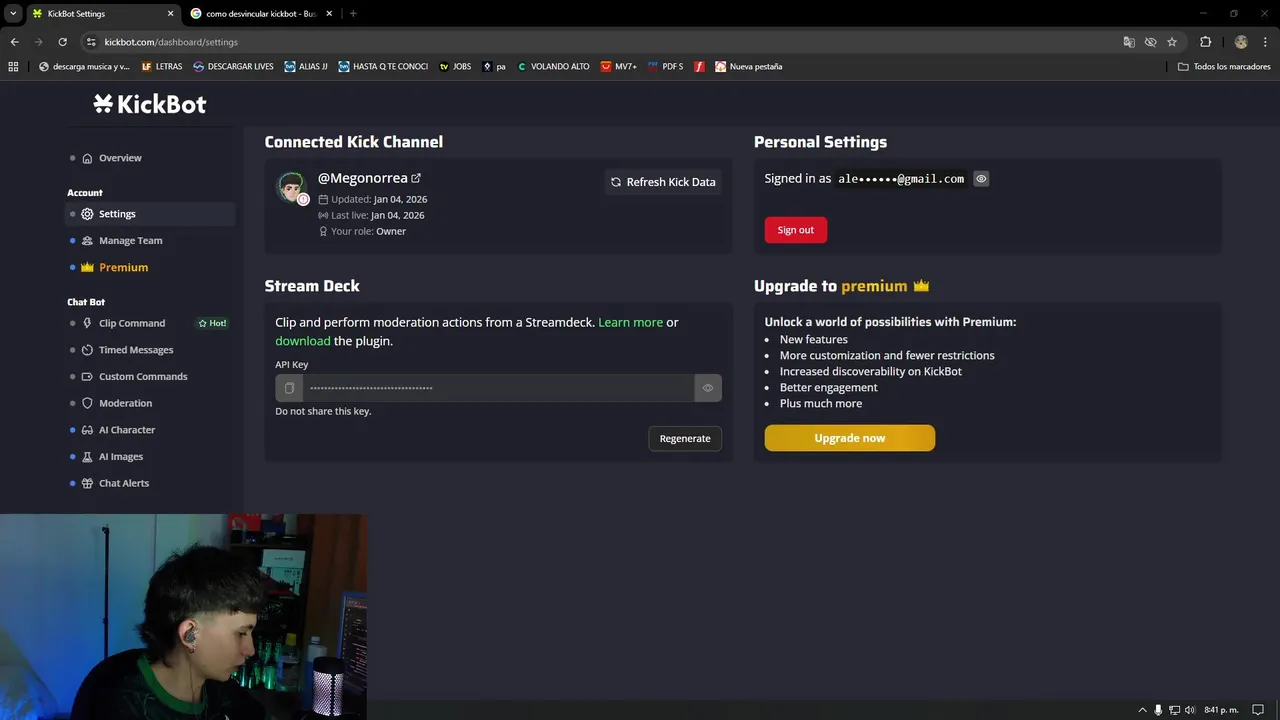Click the download plugin link
Image resolution: width=1280 pixels, height=720 pixels.
[x=303, y=341]
